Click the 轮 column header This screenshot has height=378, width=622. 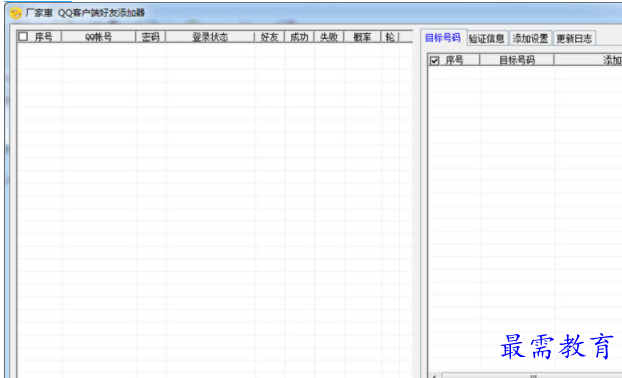point(390,37)
